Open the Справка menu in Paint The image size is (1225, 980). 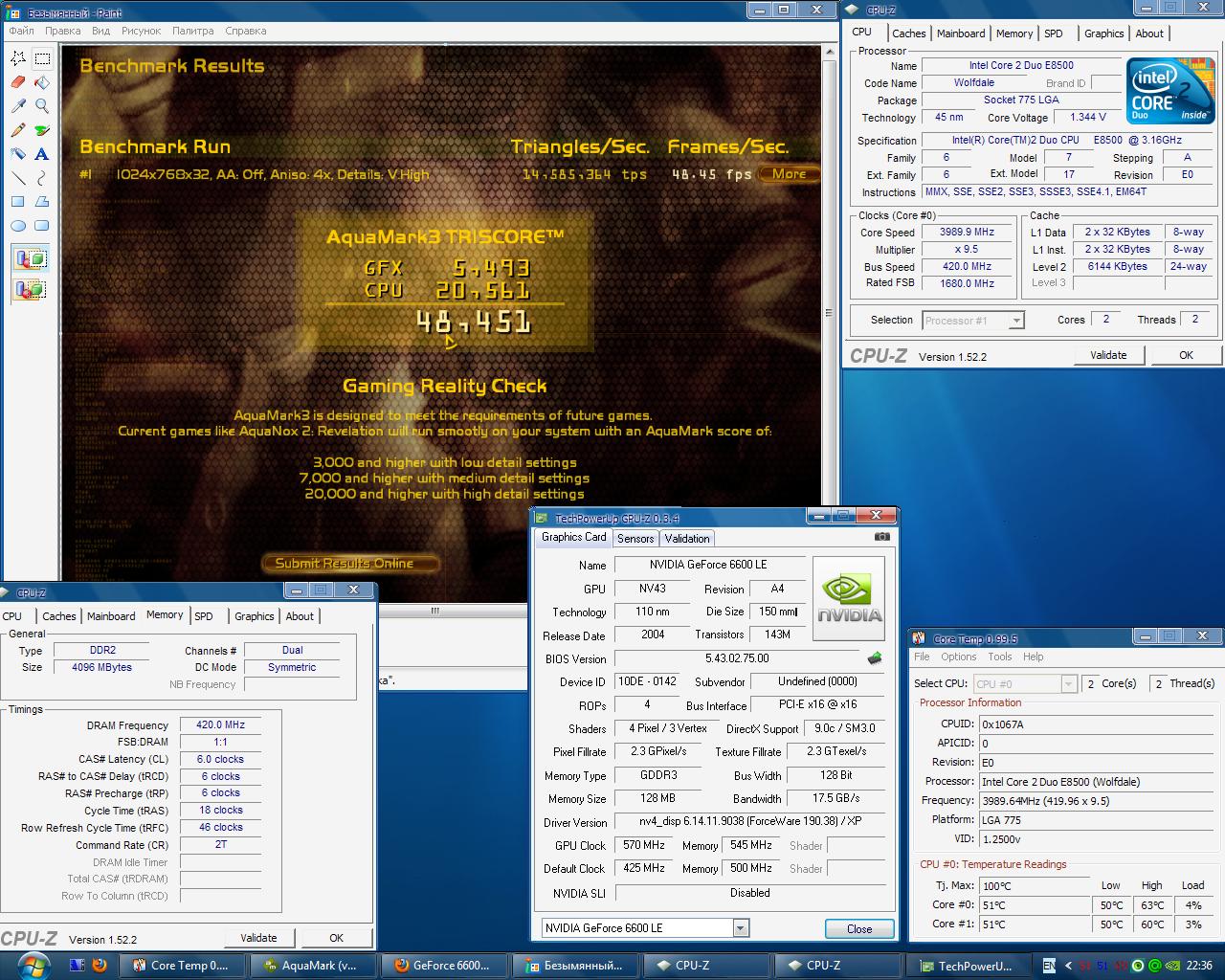click(x=246, y=31)
